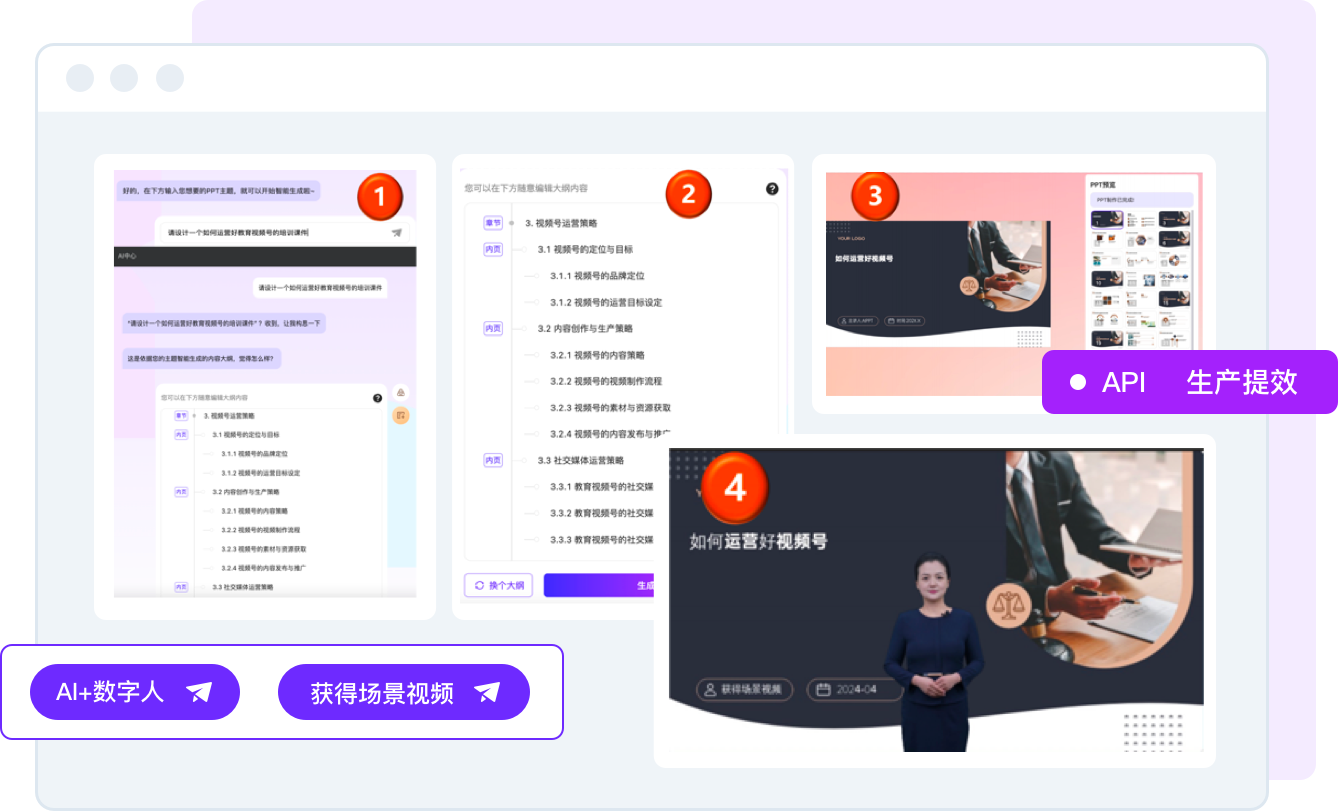Collapse the 3. 视频号运营策略 chapter node
Viewport: 1338px width, 812px height.
[x=512, y=223]
